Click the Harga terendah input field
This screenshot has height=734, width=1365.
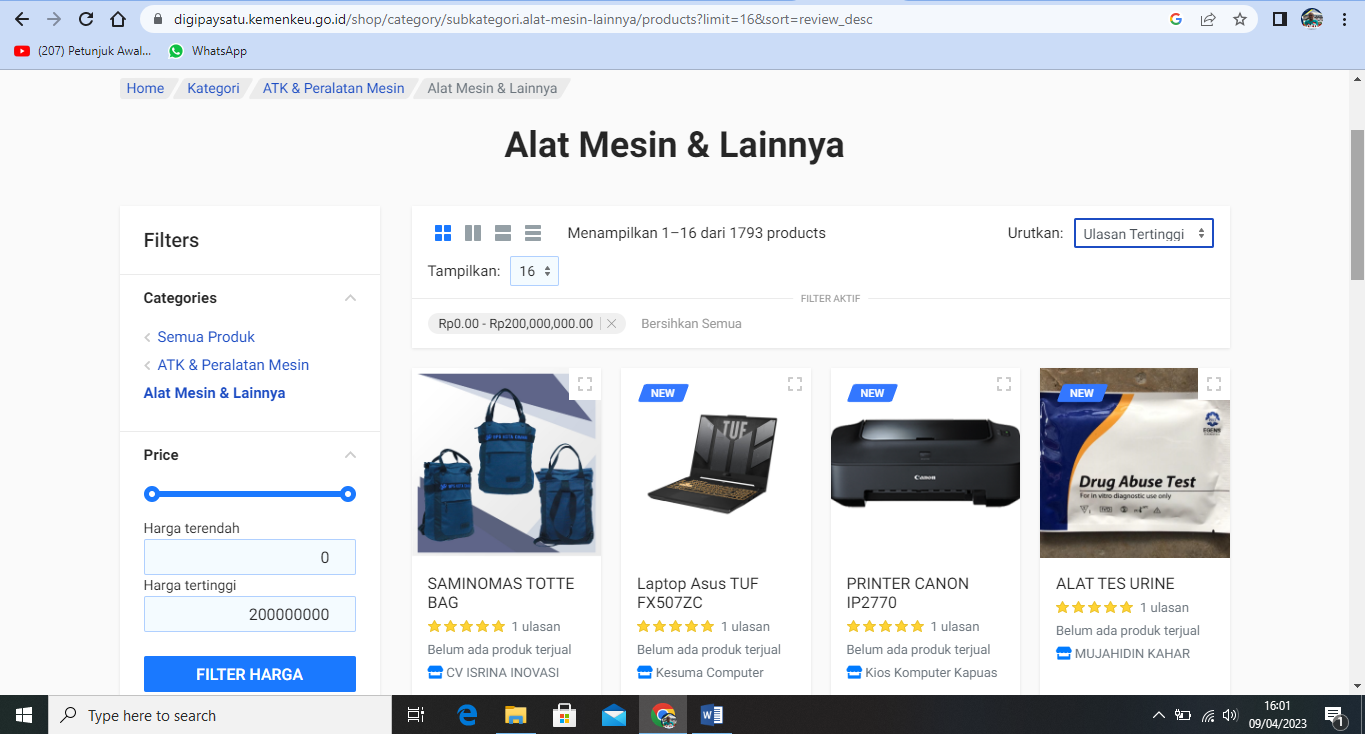250,557
